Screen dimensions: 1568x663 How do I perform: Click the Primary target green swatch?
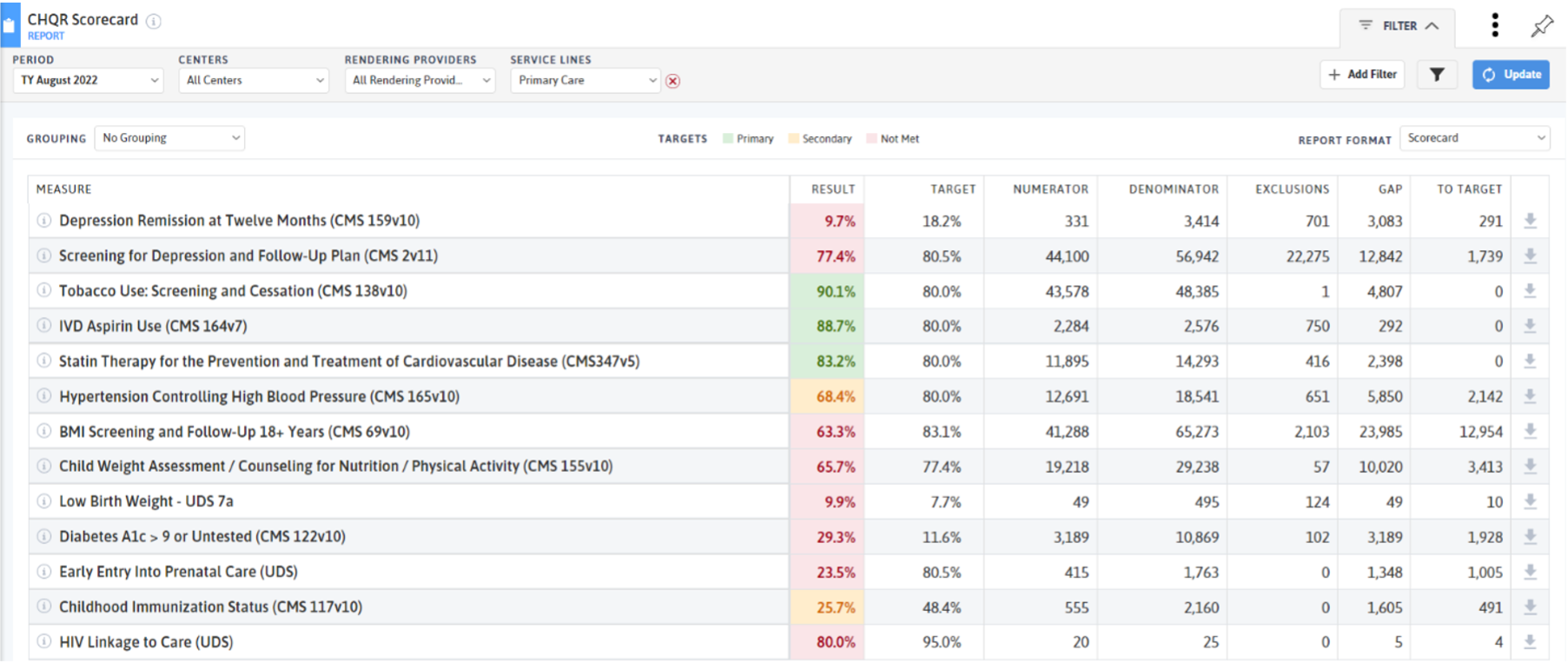pos(728,139)
